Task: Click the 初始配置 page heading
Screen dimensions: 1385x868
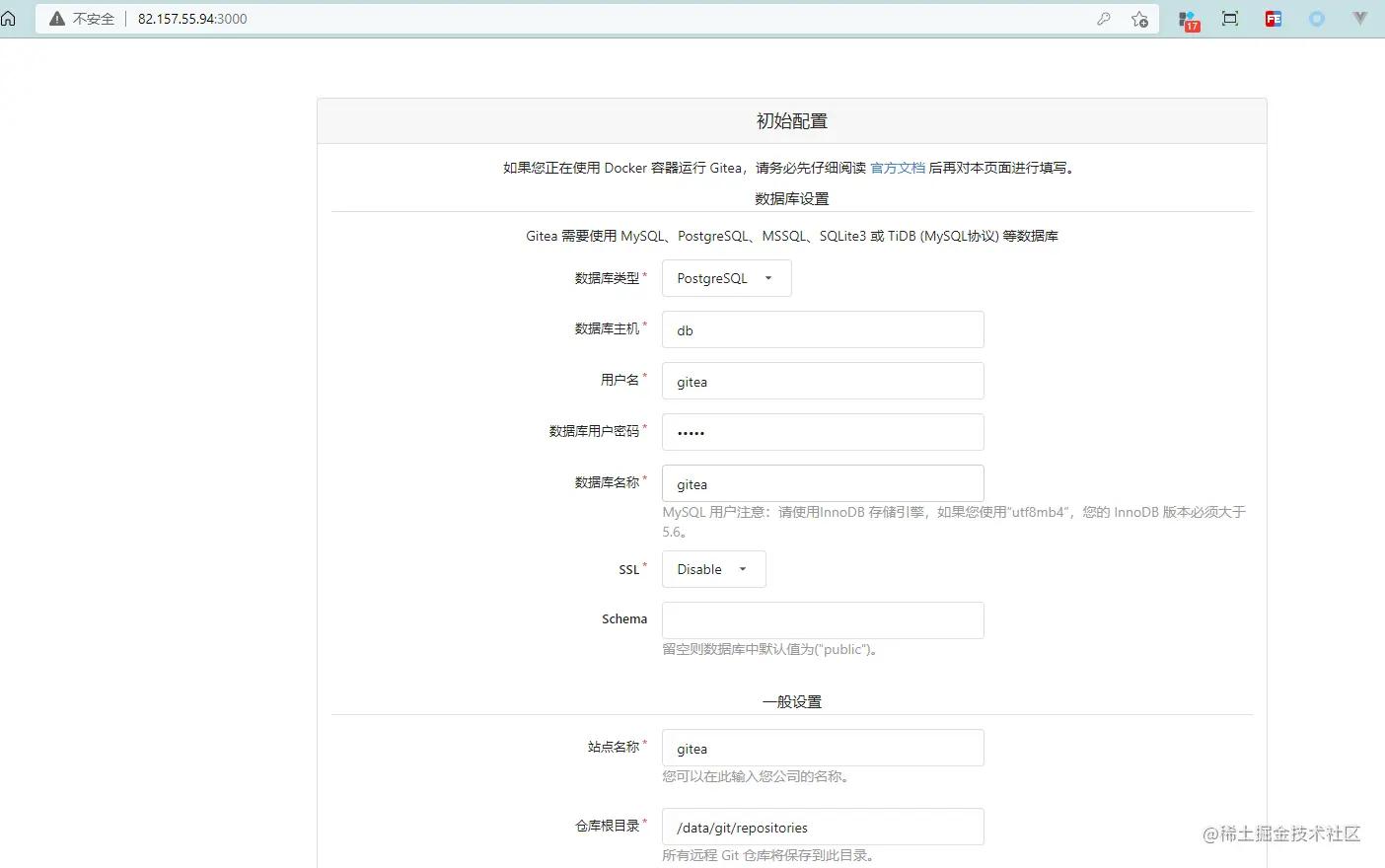Action: pos(792,121)
